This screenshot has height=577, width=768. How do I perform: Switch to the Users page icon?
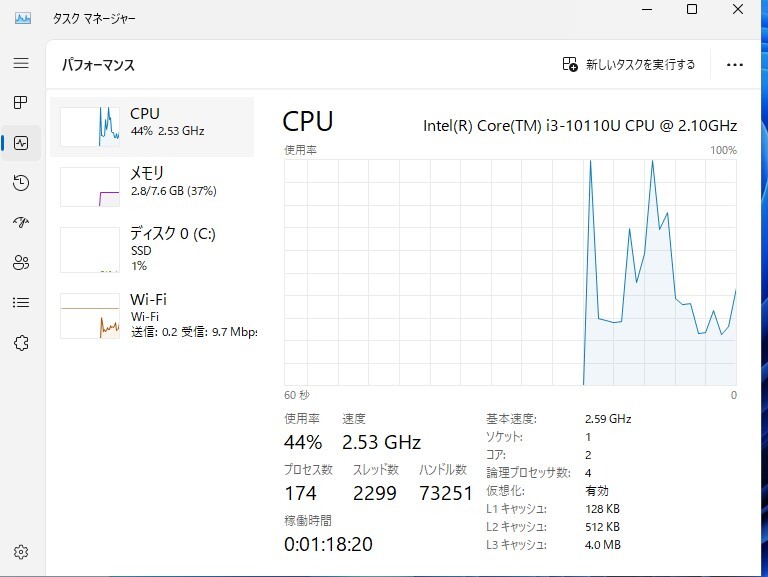point(21,263)
